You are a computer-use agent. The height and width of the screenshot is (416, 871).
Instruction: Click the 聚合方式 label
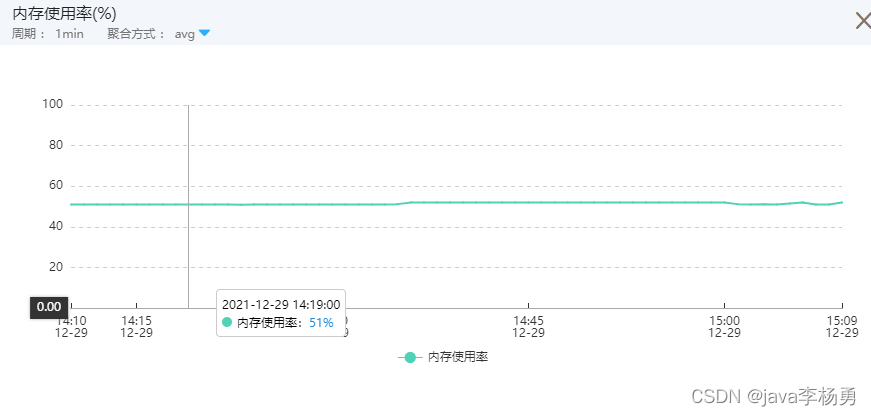click(136, 34)
